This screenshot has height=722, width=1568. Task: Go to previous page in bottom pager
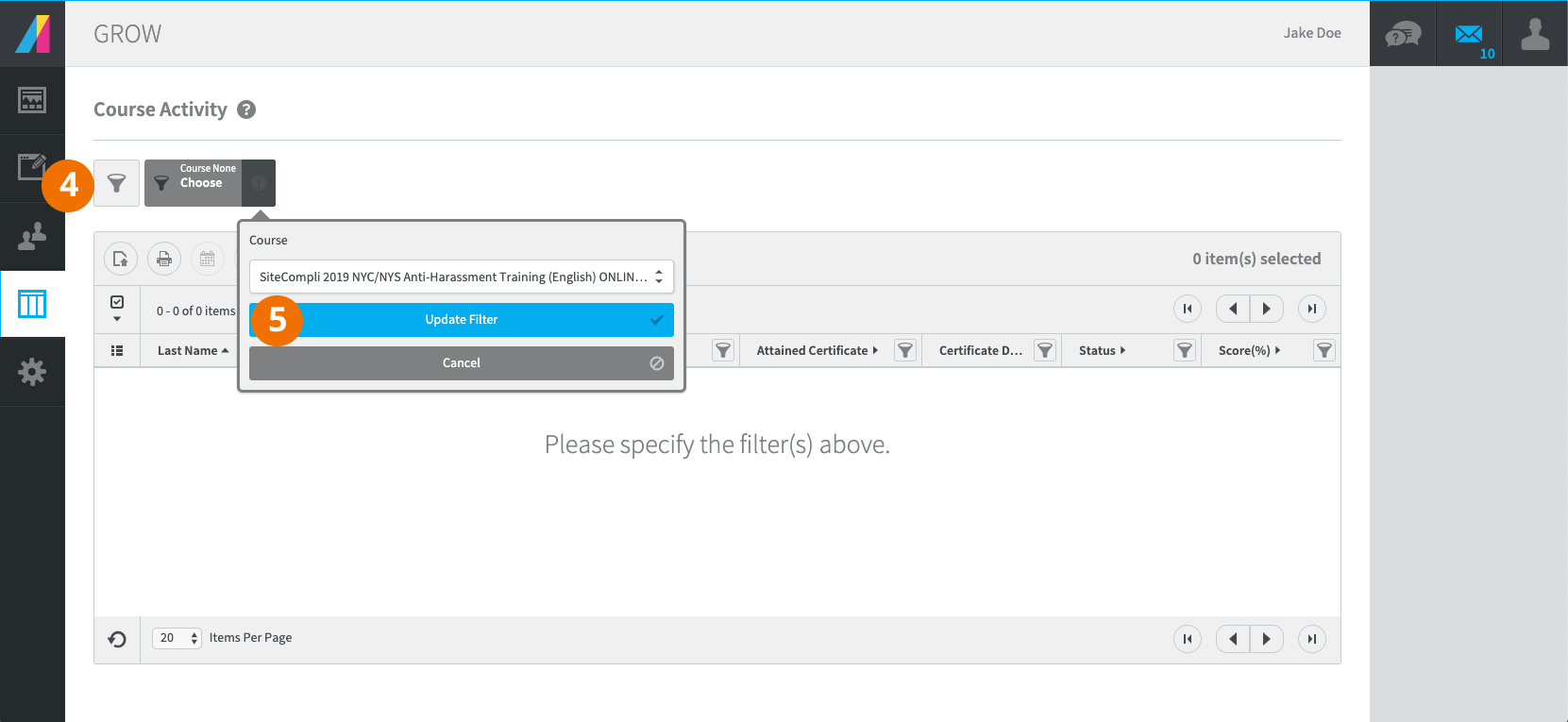tap(1233, 639)
